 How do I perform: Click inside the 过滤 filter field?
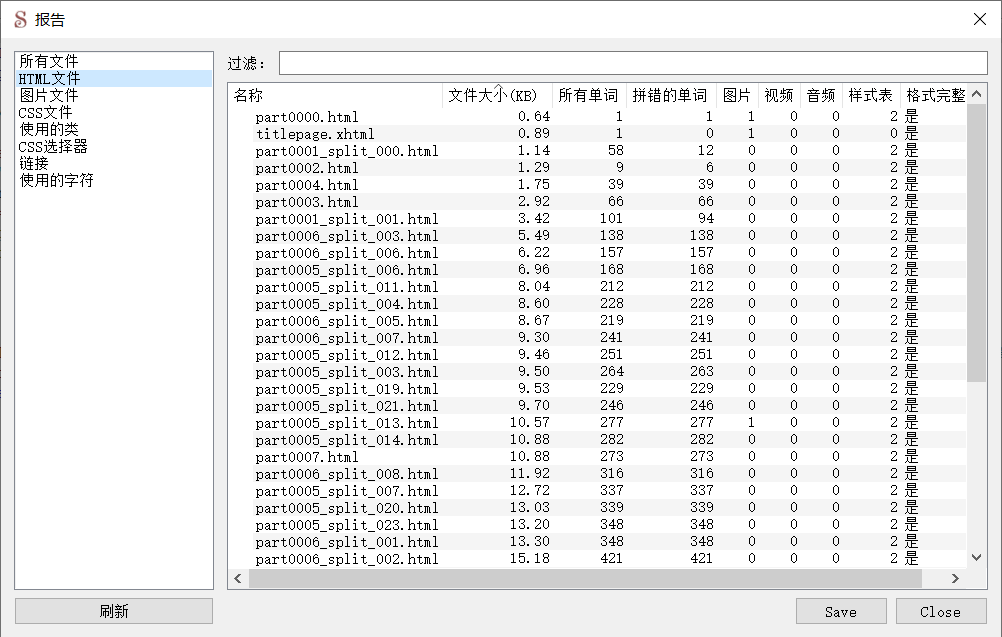point(630,62)
